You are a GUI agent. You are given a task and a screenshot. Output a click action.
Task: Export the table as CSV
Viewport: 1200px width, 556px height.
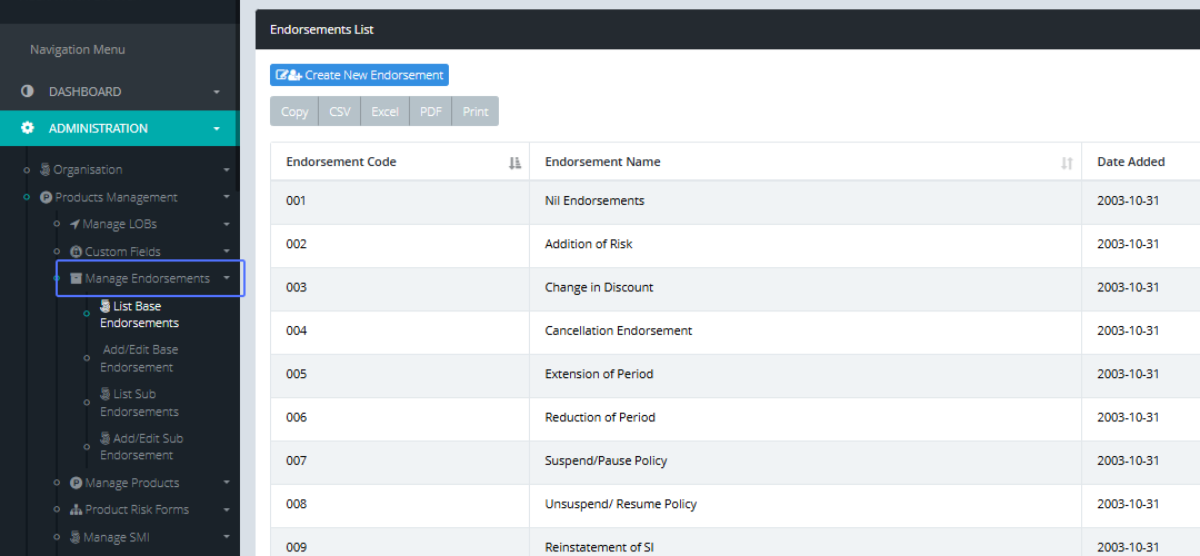pyautogui.click(x=340, y=112)
